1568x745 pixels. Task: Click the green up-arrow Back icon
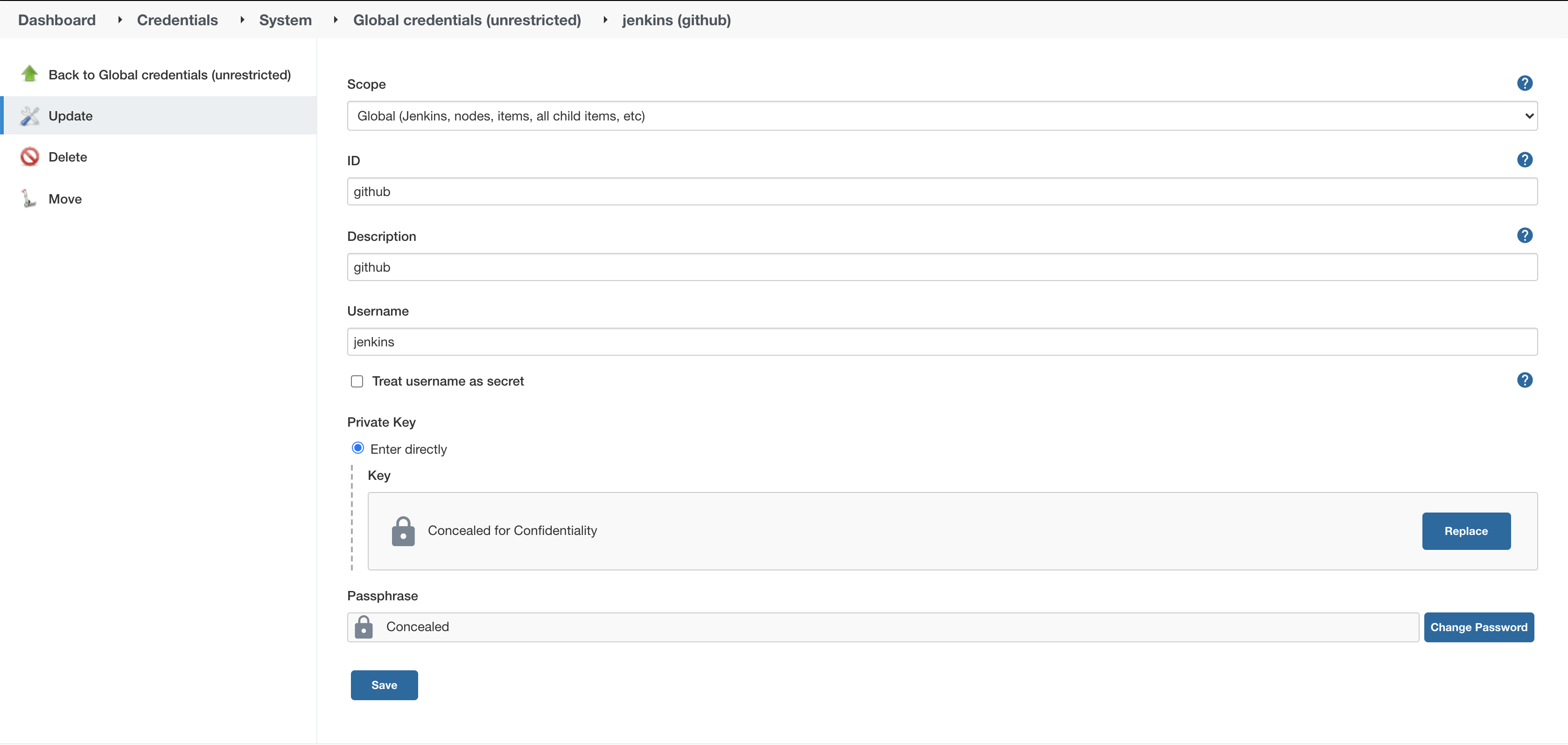click(29, 74)
